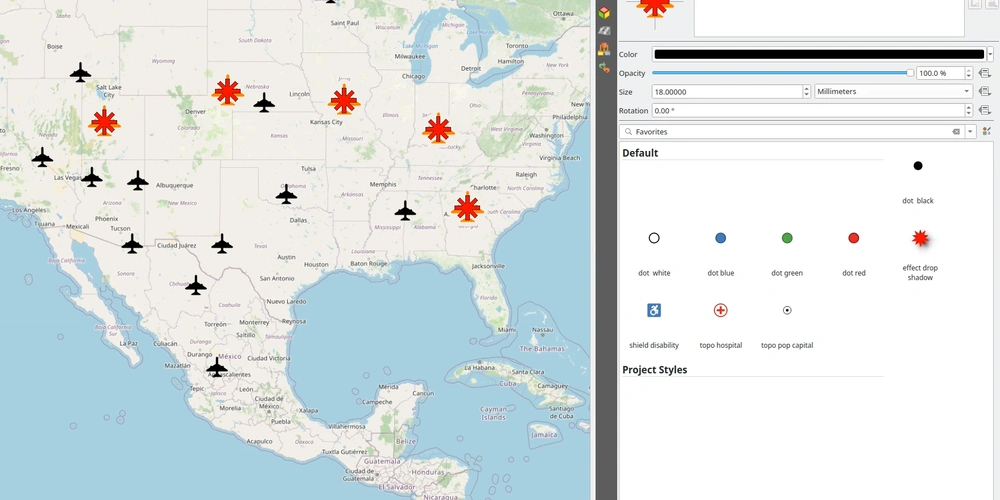Open the Favorites filter dropdown arrow
1000x500 pixels.
[970, 131]
